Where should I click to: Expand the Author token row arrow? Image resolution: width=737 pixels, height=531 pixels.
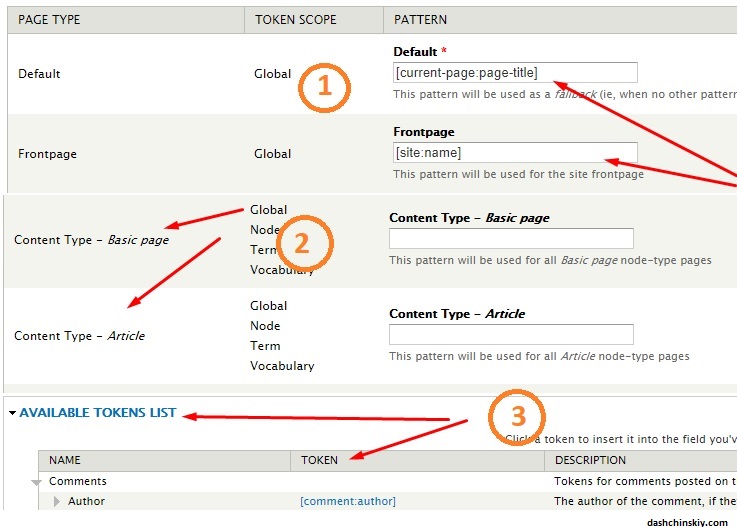click(57, 501)
